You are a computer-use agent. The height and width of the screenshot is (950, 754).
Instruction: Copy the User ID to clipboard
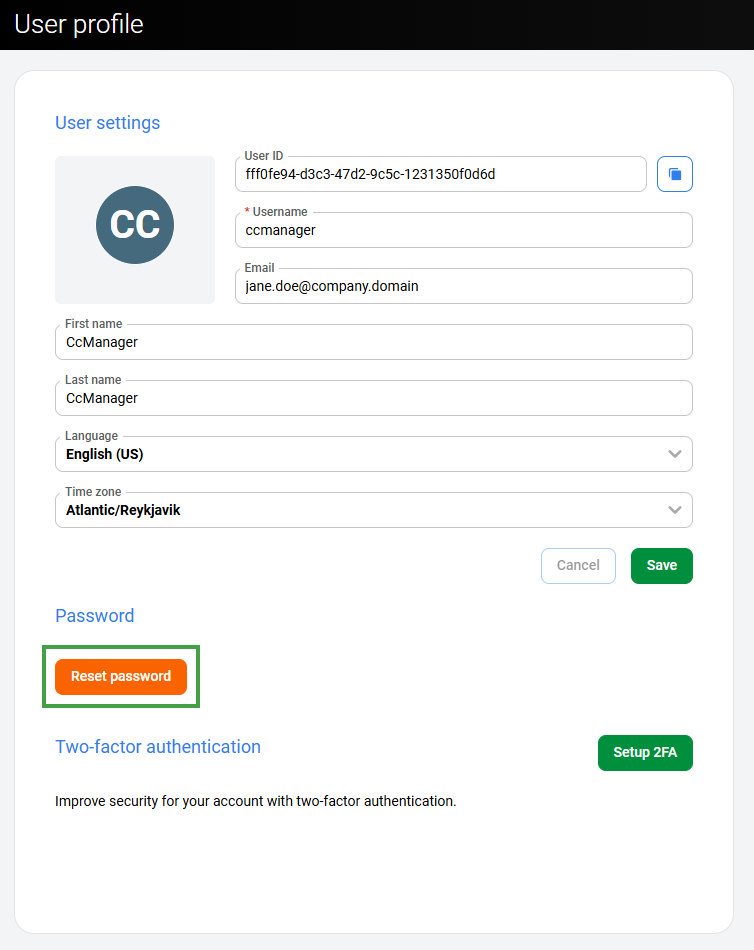coord(675,174)
